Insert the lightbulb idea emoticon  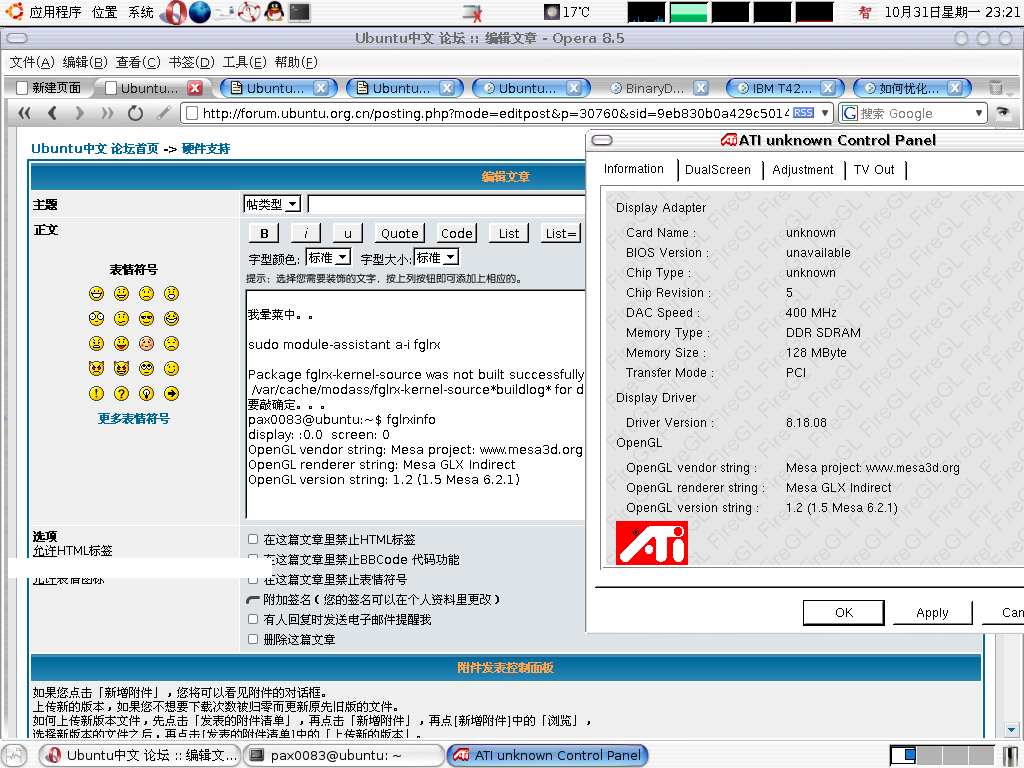(146, 394)
